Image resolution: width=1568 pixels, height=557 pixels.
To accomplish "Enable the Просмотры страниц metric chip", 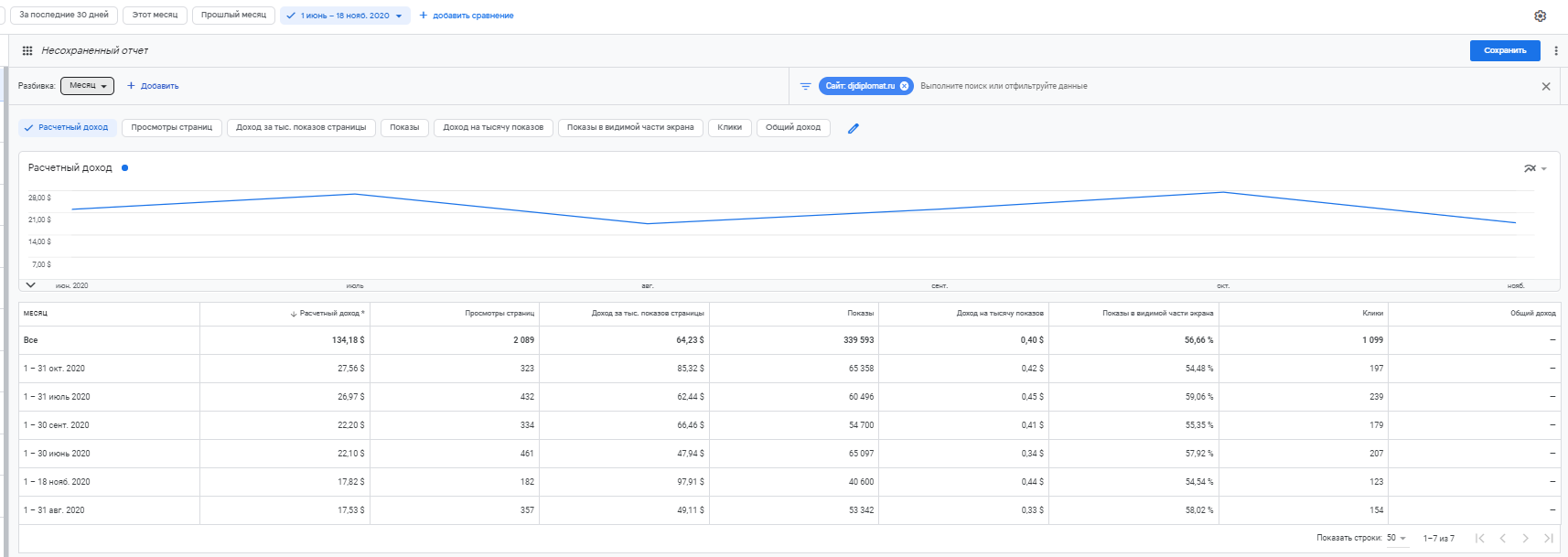I will 171,128.
